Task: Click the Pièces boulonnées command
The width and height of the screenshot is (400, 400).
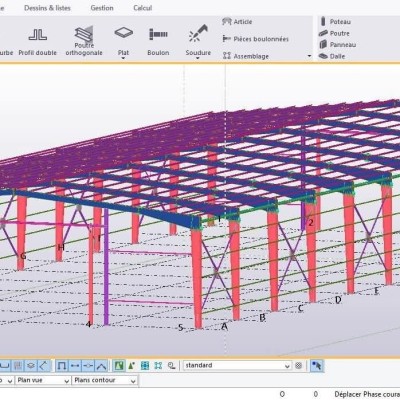Action: [256, 39]
